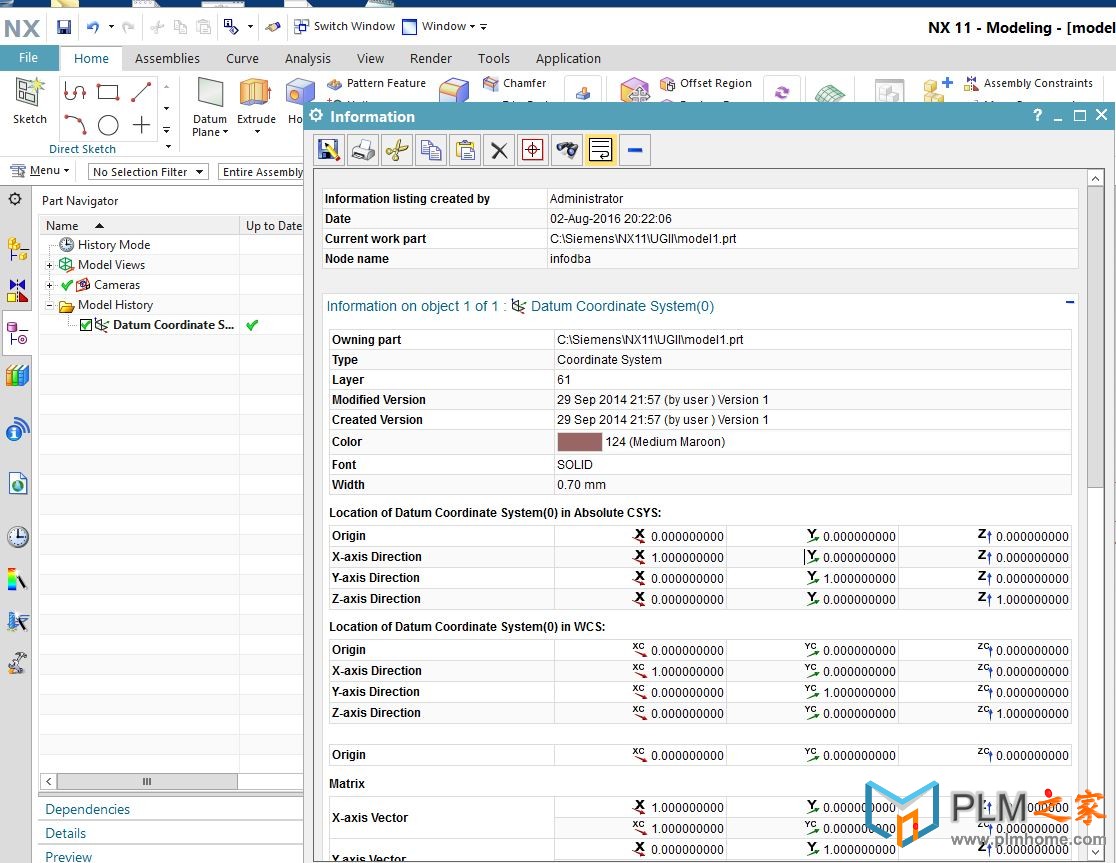Select the Profile curve tool in Direct Sketch

coord(75,91)
